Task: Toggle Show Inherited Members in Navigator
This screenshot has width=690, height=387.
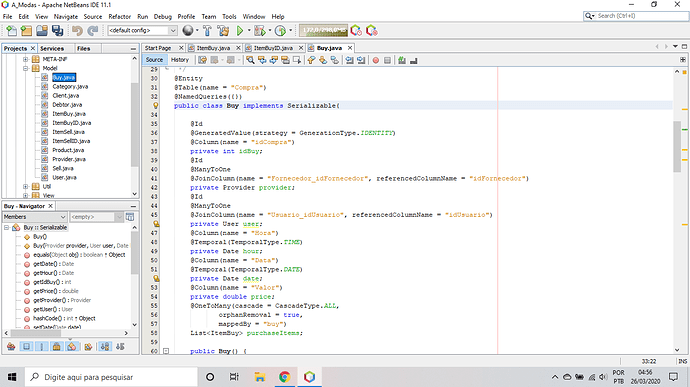Action: tap(11, 347)
